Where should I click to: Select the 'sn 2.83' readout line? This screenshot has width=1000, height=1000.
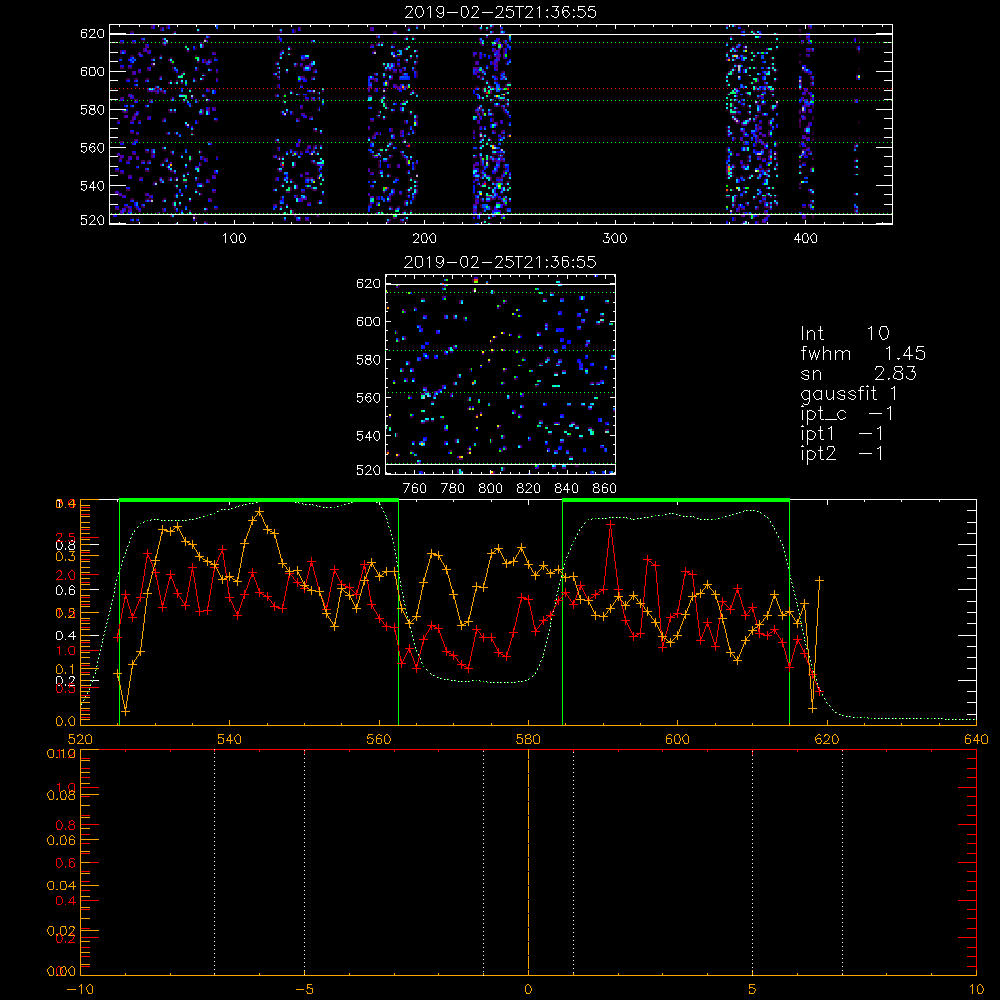(x=858, y=373)
